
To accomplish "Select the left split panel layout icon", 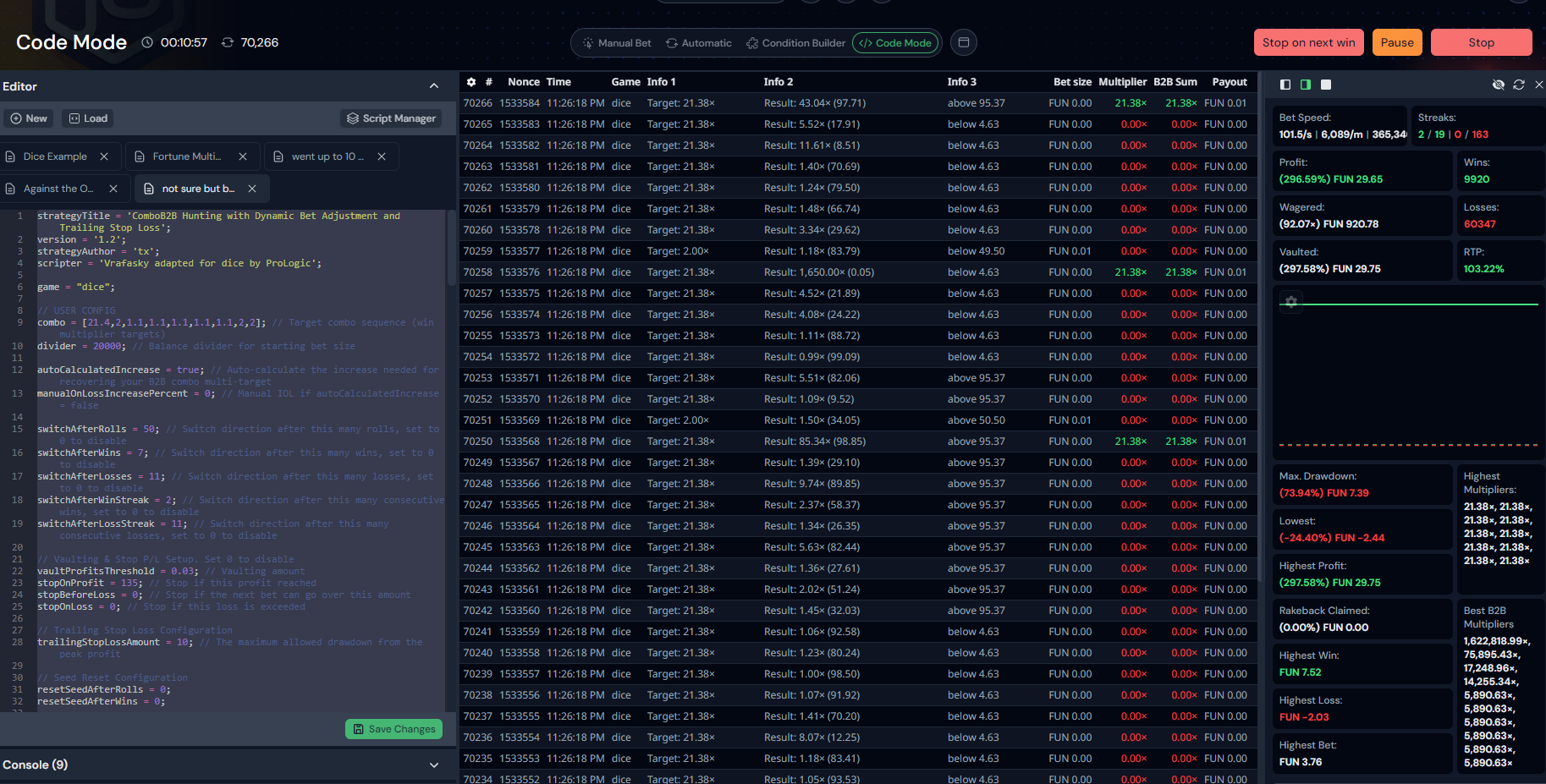I will (x=1285, y=85).
